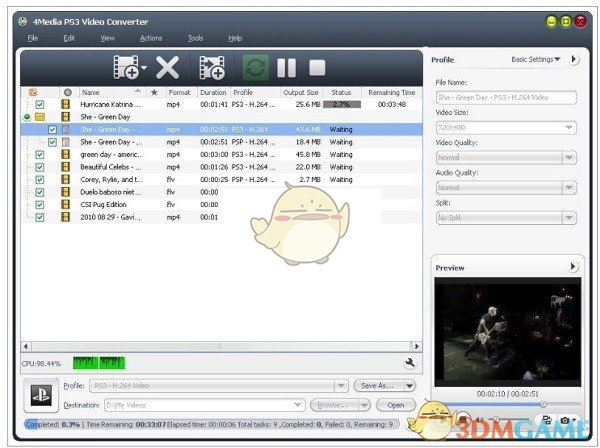The height and width of the screenshot is (448, 600).
Task: Click film icon of CSI Pug Edition row
Action: pos(66,204)
